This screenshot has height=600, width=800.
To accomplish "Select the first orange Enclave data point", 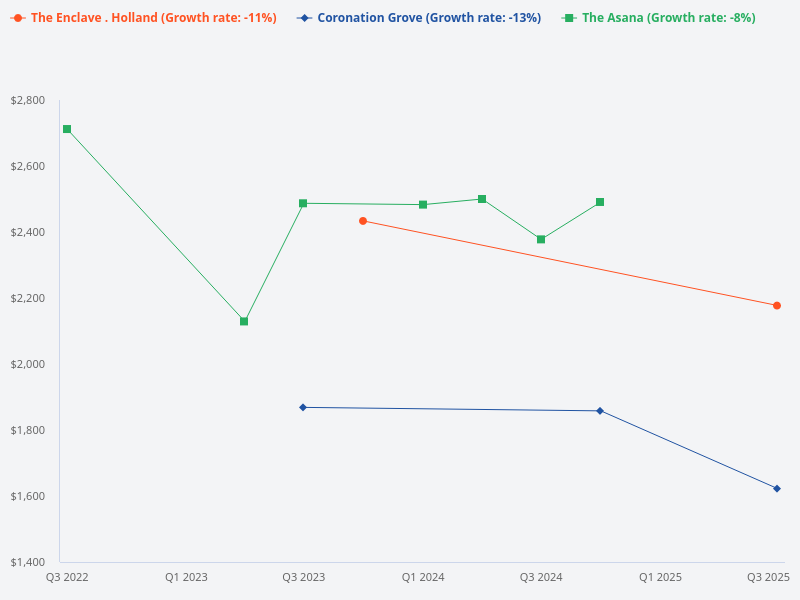I will (x=363, y=221).
